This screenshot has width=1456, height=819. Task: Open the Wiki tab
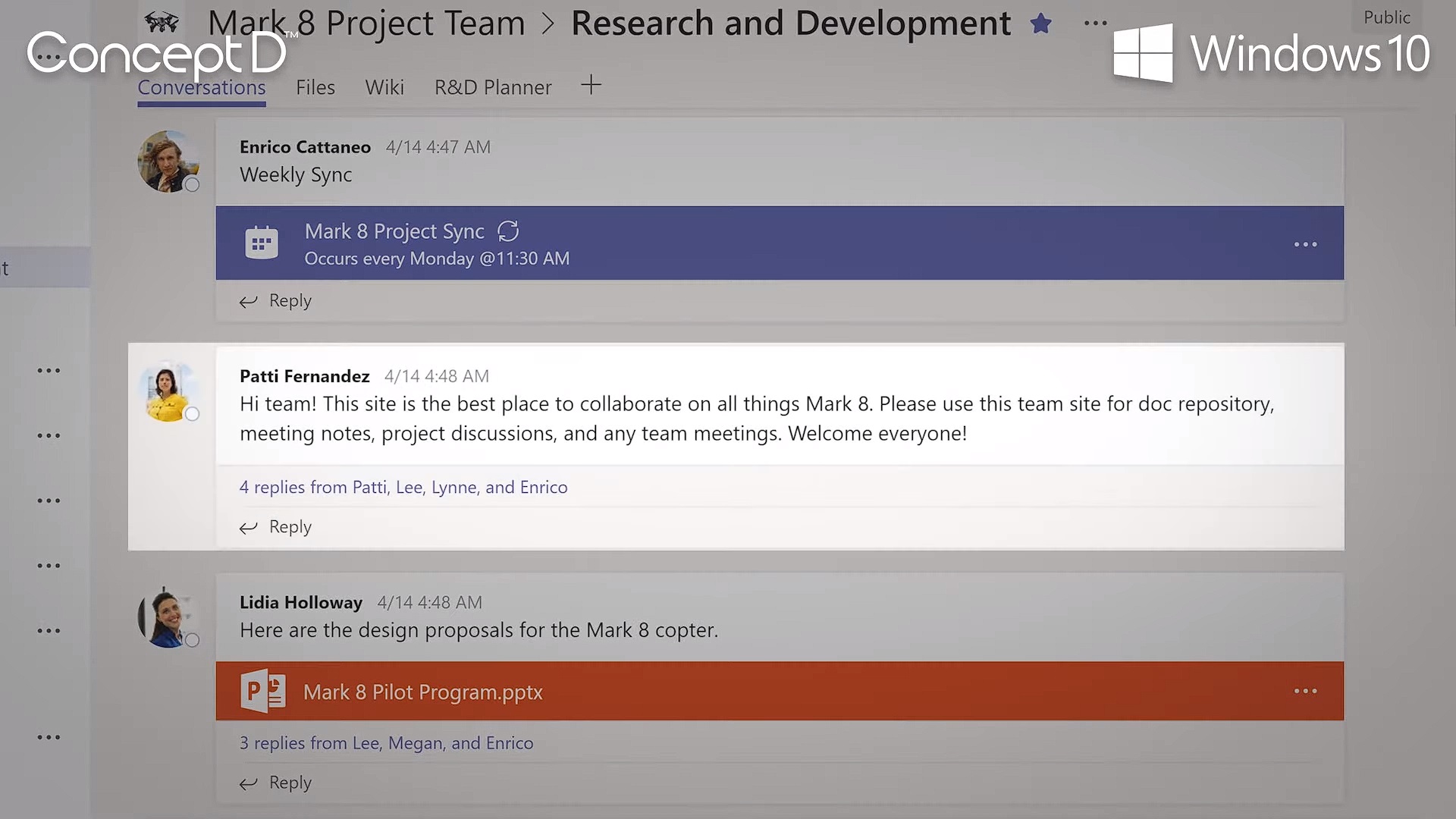384,87
